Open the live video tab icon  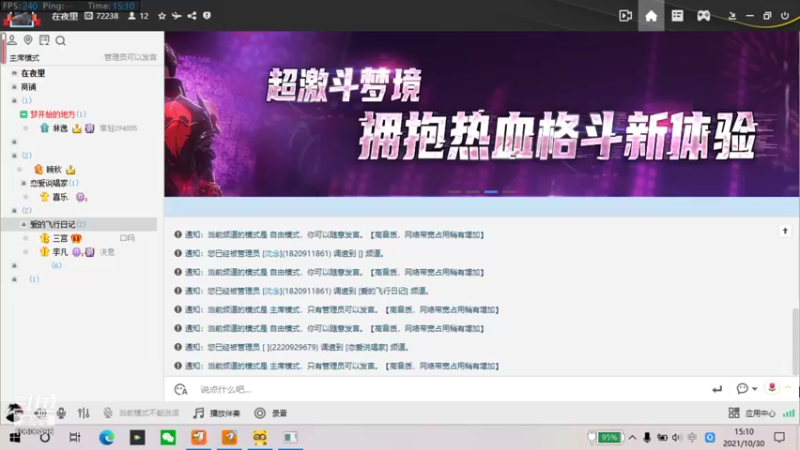tap(626, 16)
